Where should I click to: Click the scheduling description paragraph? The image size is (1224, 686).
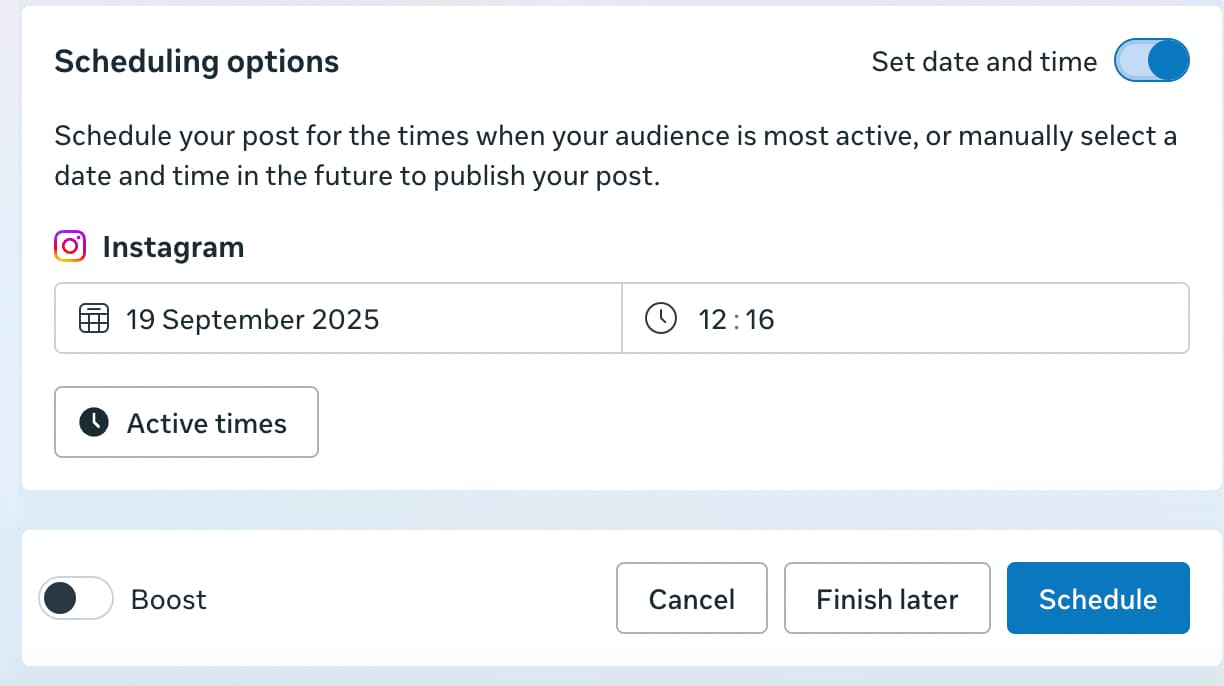click(x=615, y=155)
